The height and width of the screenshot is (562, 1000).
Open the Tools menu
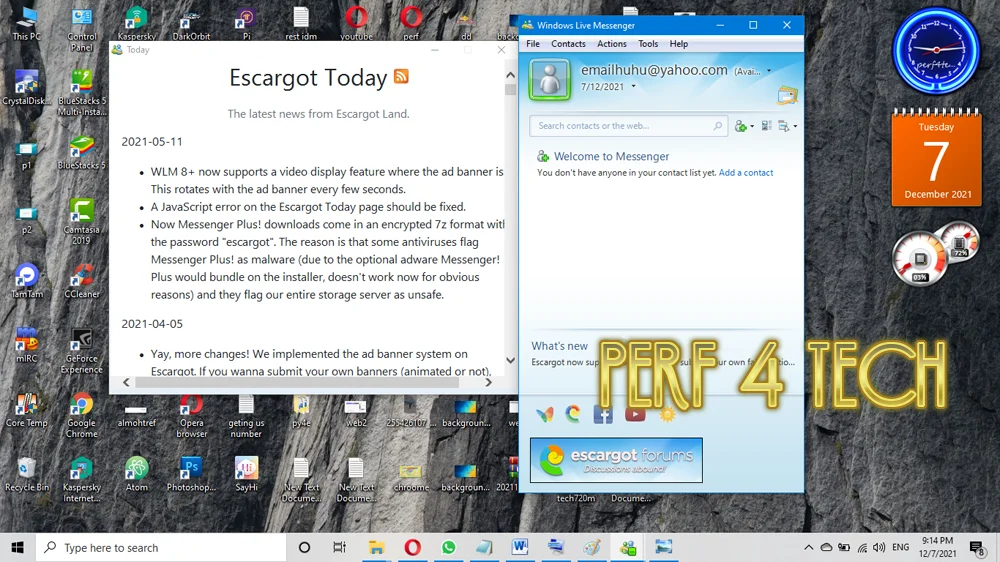point(648,43)
